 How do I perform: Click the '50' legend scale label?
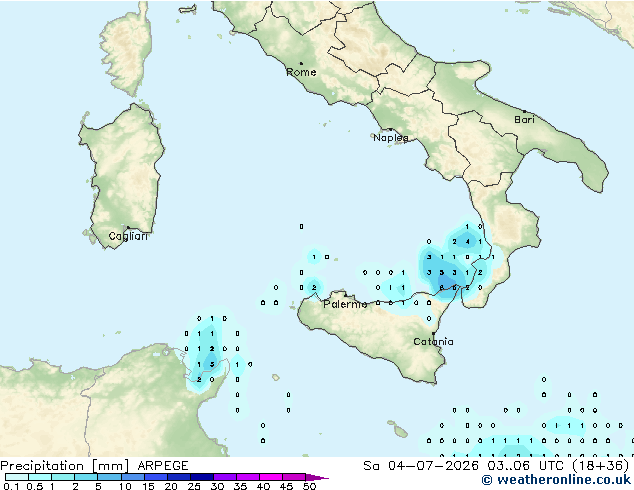(309, 486)
